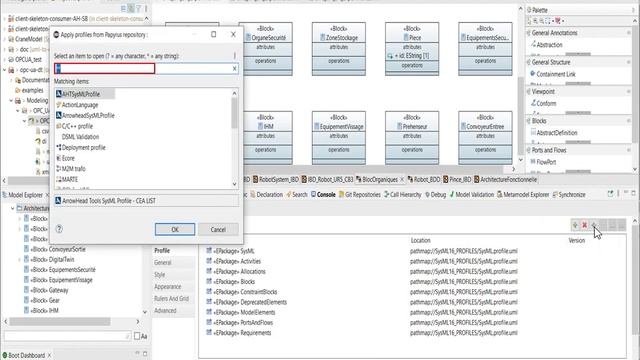640x360 pixels.
Task: Toggle the Aa case sensitive checkbox
Action: pyautogui.click(x=137, y=336)
